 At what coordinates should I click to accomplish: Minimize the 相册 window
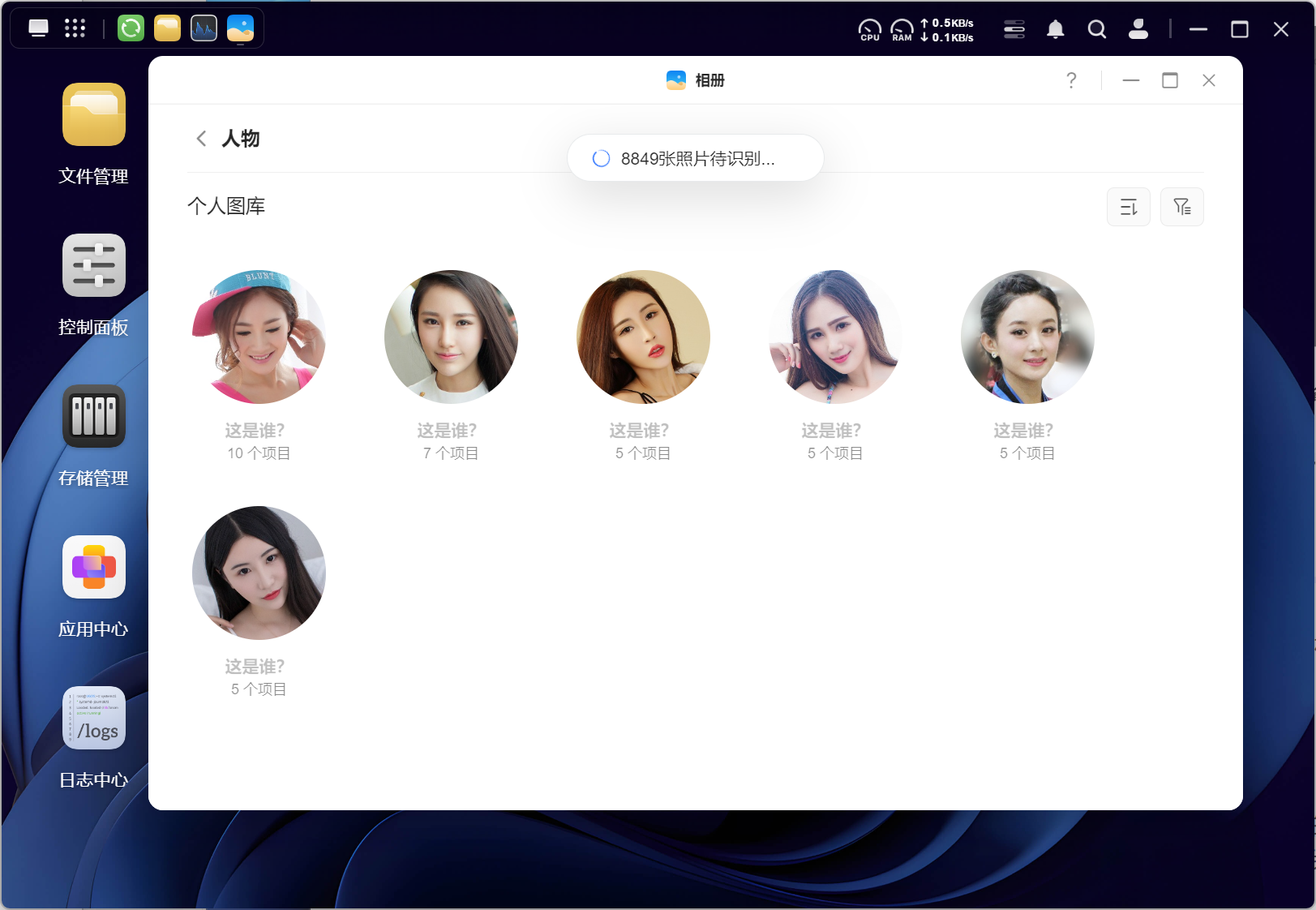(x=1131, y=80)
